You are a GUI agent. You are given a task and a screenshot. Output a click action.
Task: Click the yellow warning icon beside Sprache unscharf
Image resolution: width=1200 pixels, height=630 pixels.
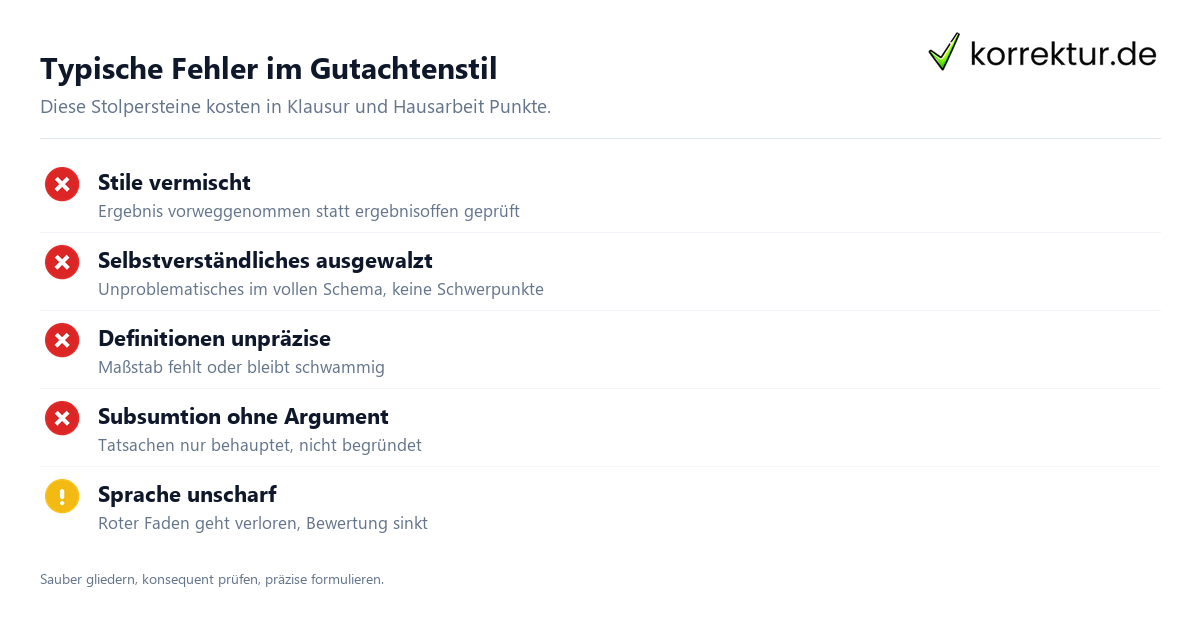coord(62,496)
